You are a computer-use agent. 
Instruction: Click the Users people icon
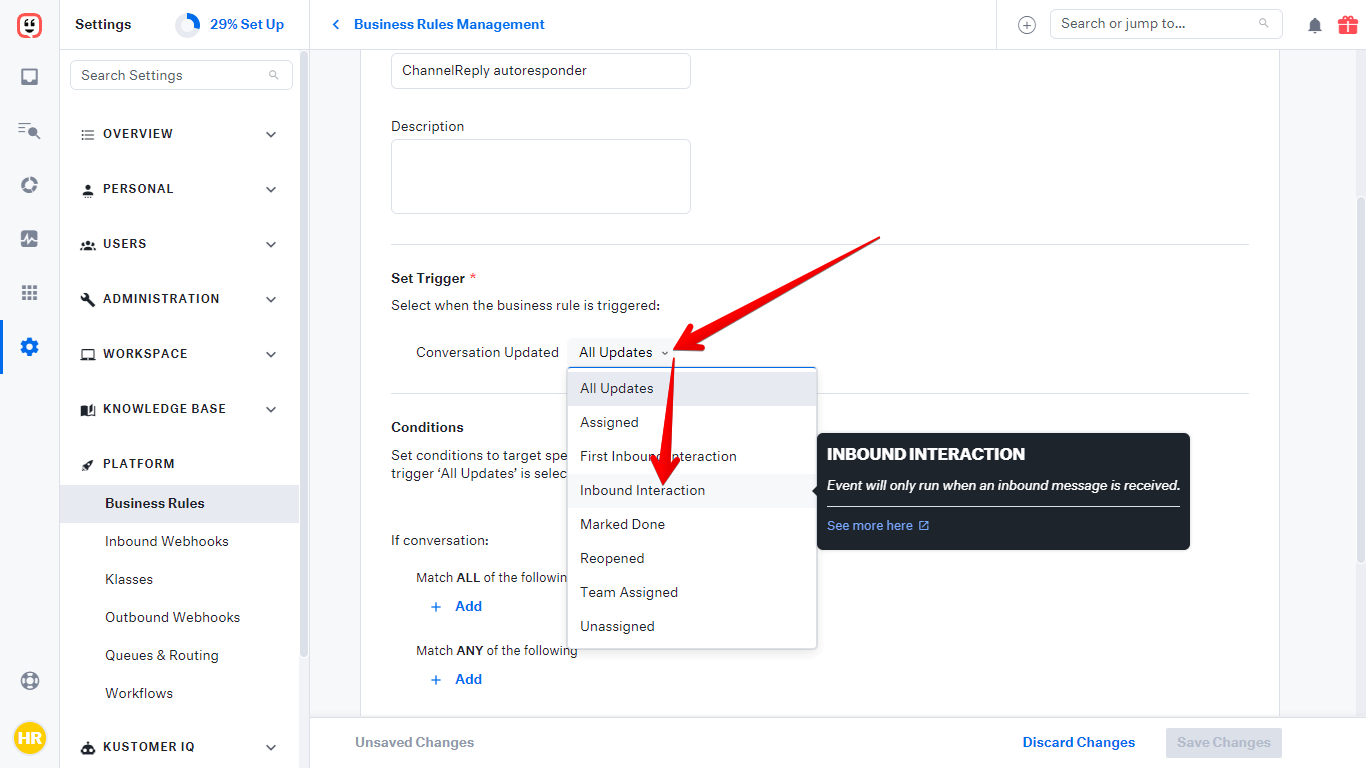coord(87,244)
